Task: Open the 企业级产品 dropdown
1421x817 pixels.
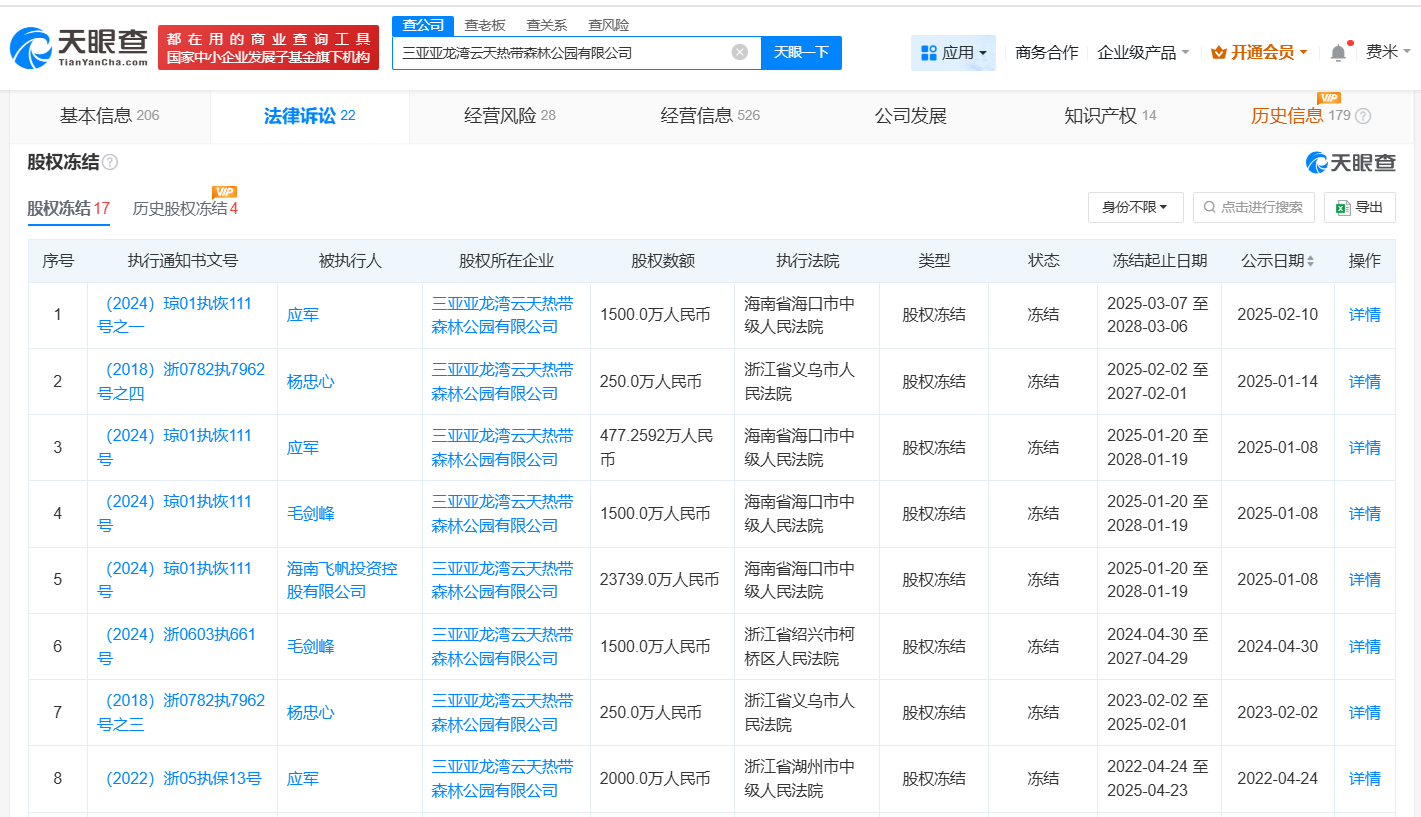Action: pyautogui.click(x=1138, y=50)
